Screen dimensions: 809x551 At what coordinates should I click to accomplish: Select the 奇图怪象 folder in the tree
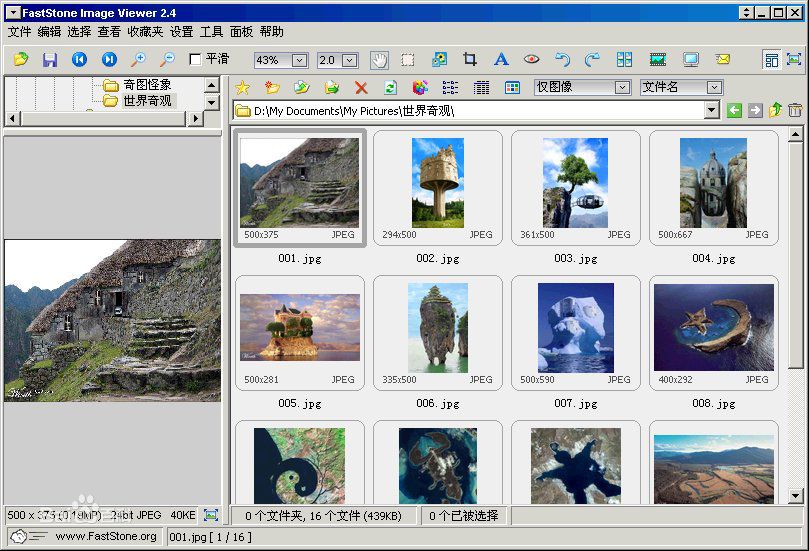point(147,85)
